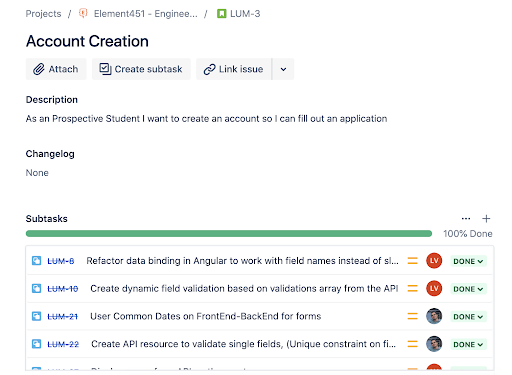Open the Create dynamic field validation subtask
This screenshot has height=375, width=512.
coord(244,288)
